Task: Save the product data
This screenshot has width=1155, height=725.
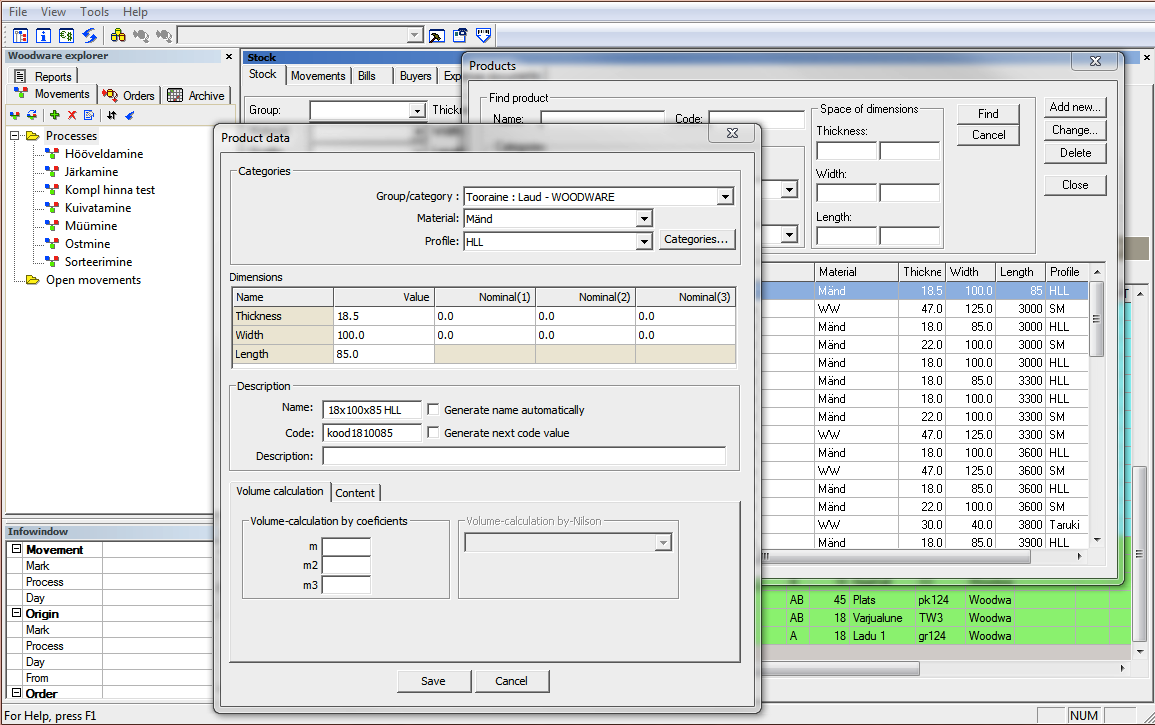Action: point(433,681)
